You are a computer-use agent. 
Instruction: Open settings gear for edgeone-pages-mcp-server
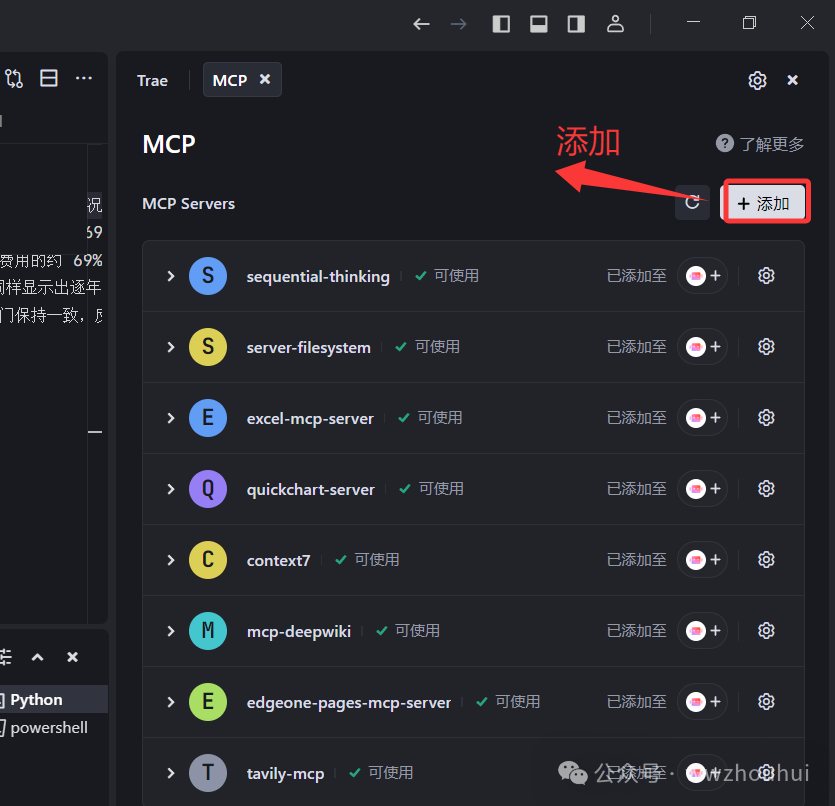coord(766,702)
